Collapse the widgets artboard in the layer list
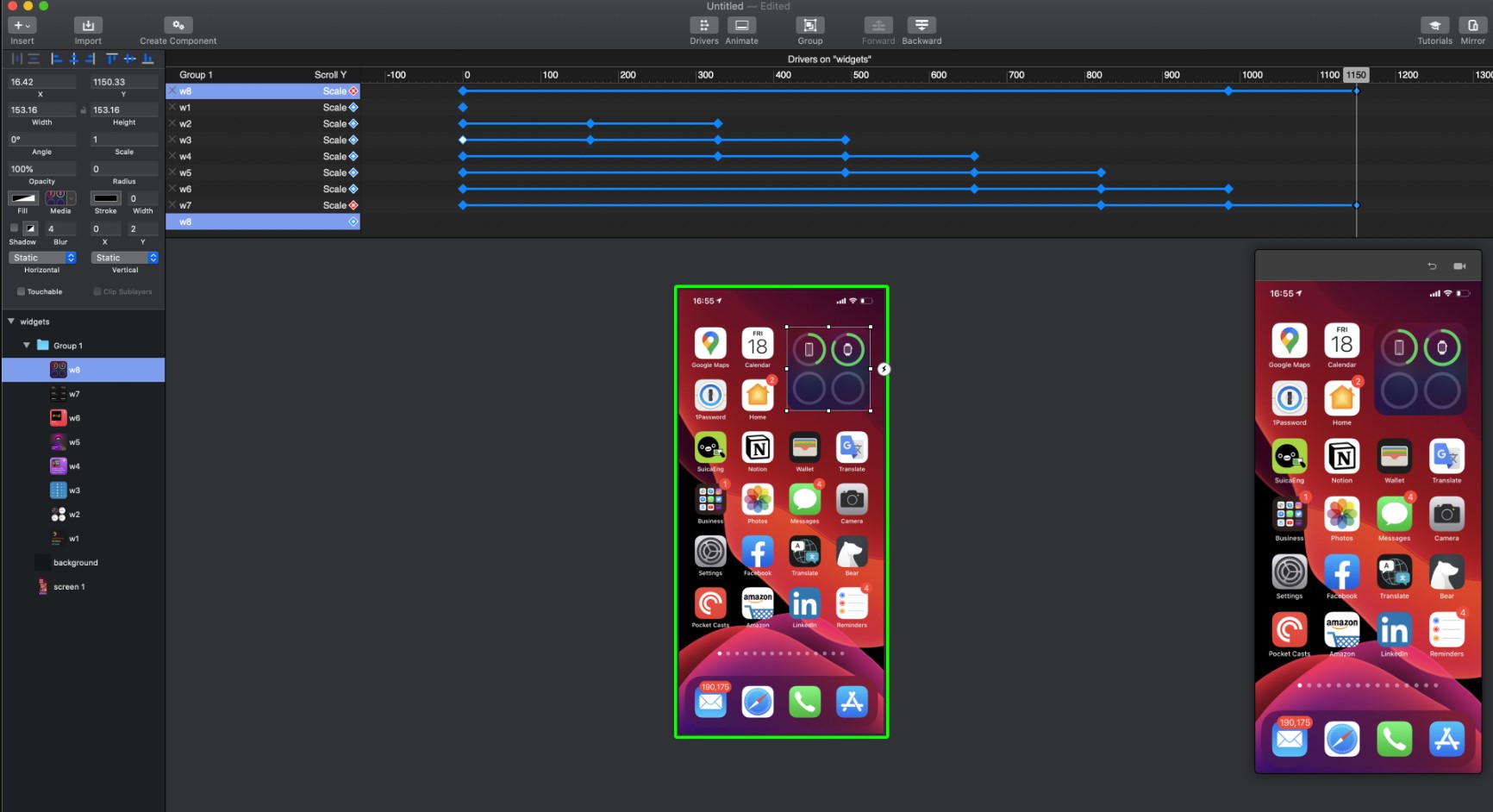The height and width of the screenshot is (812, 1493). pos(11,322)
